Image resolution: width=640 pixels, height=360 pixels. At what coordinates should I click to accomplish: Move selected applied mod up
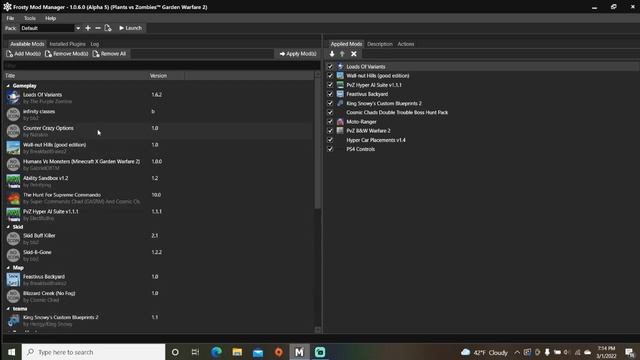click(342, 54)
